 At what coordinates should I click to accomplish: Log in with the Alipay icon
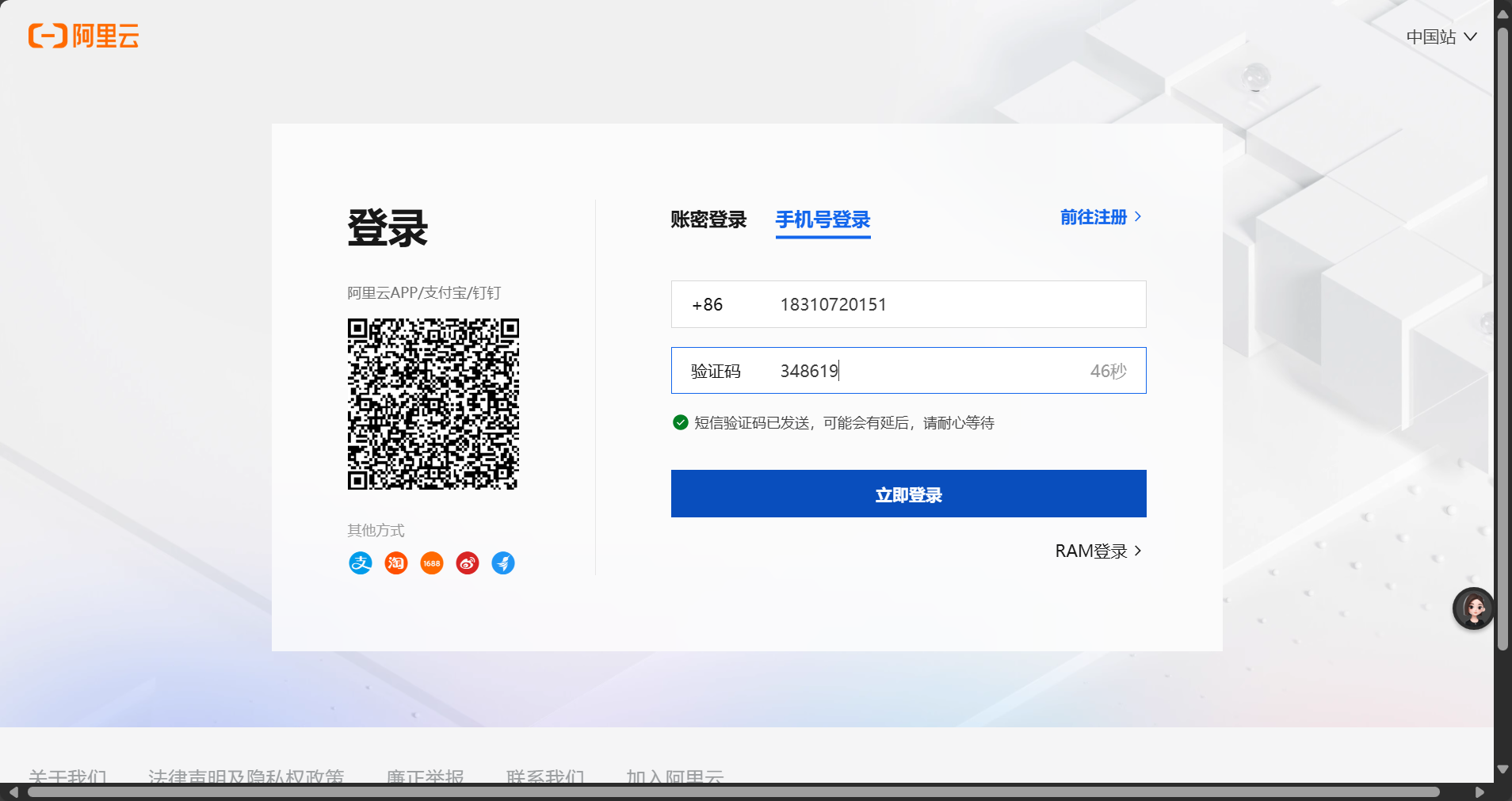coord(361,563)
